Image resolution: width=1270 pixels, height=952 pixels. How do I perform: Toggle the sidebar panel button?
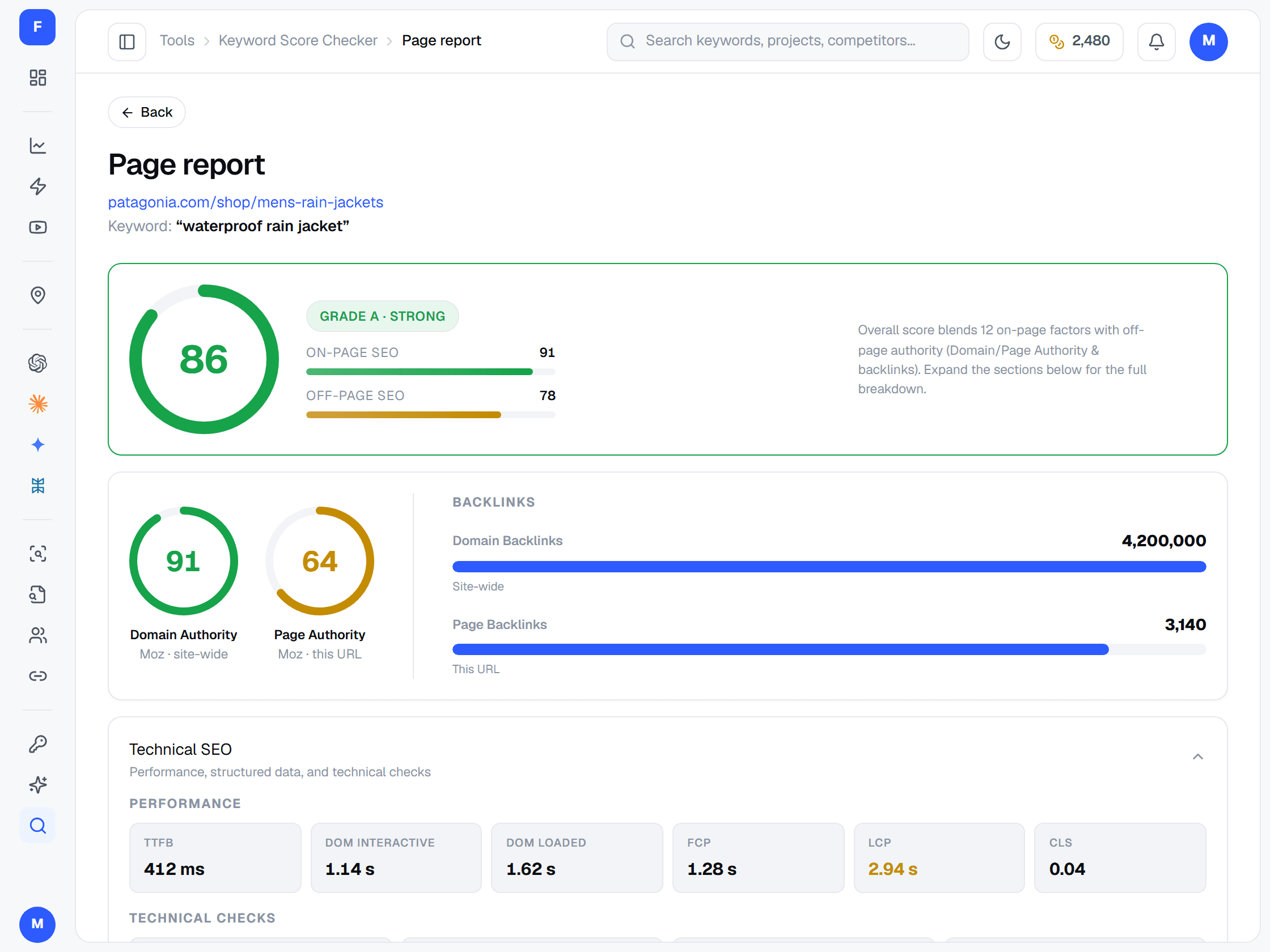(127, 41)
